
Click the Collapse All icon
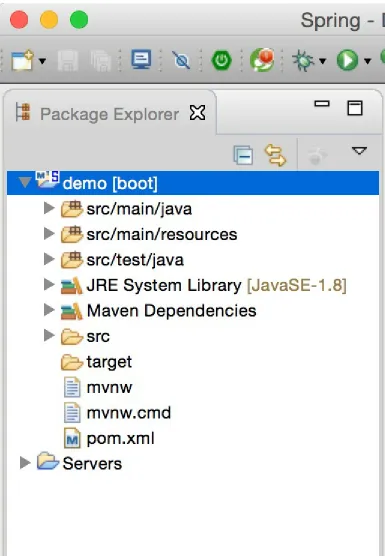click(243, 155)
